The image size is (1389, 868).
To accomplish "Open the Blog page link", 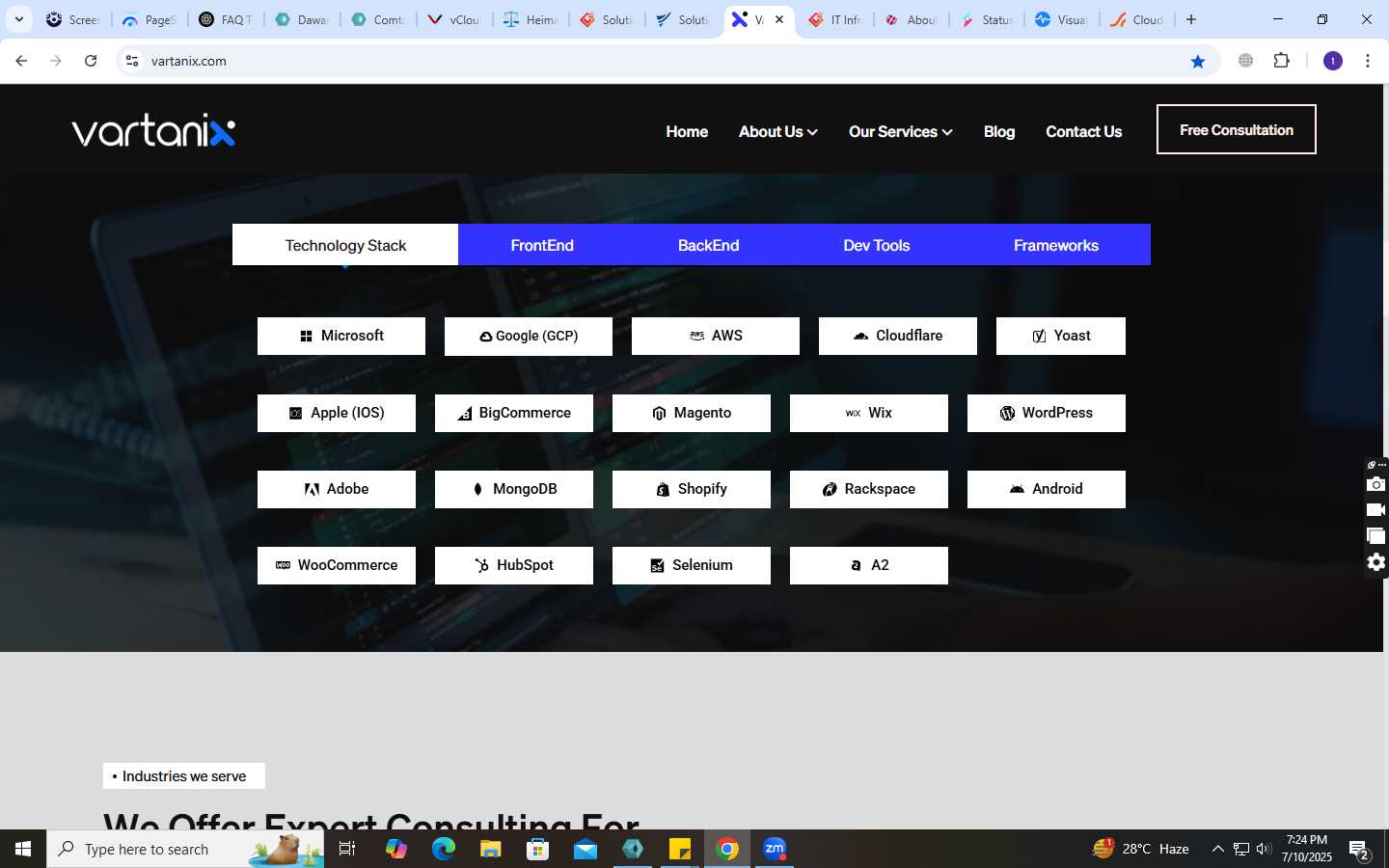I will (x=999, y=131).
